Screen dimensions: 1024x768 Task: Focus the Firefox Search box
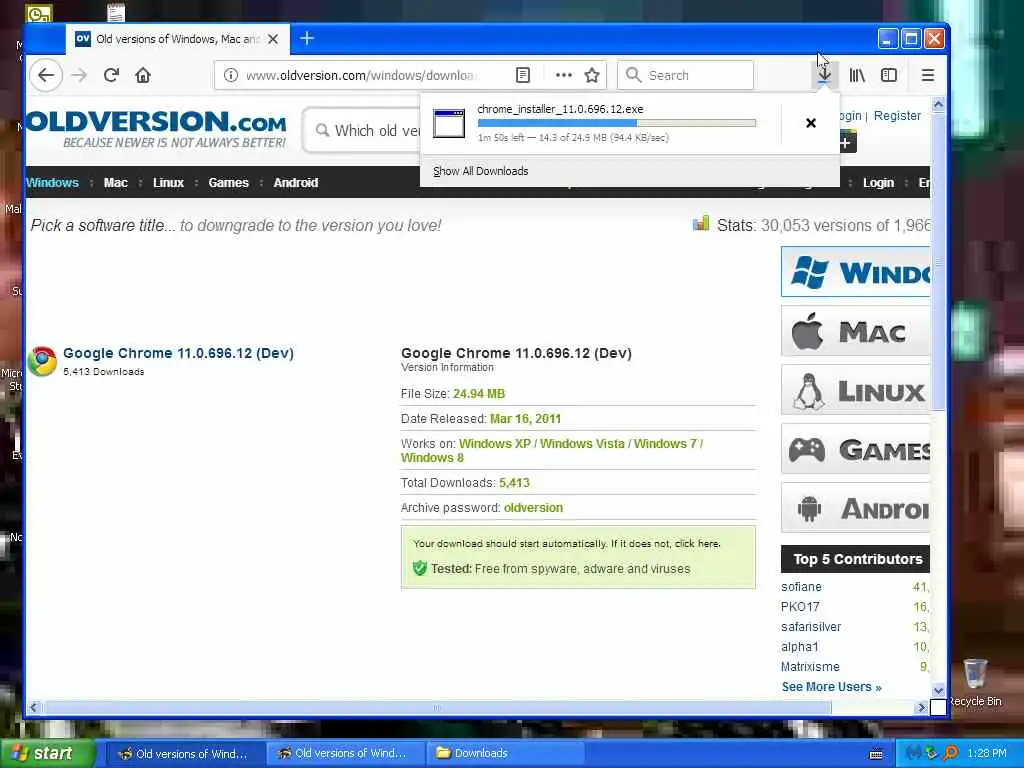coord(685,75)
